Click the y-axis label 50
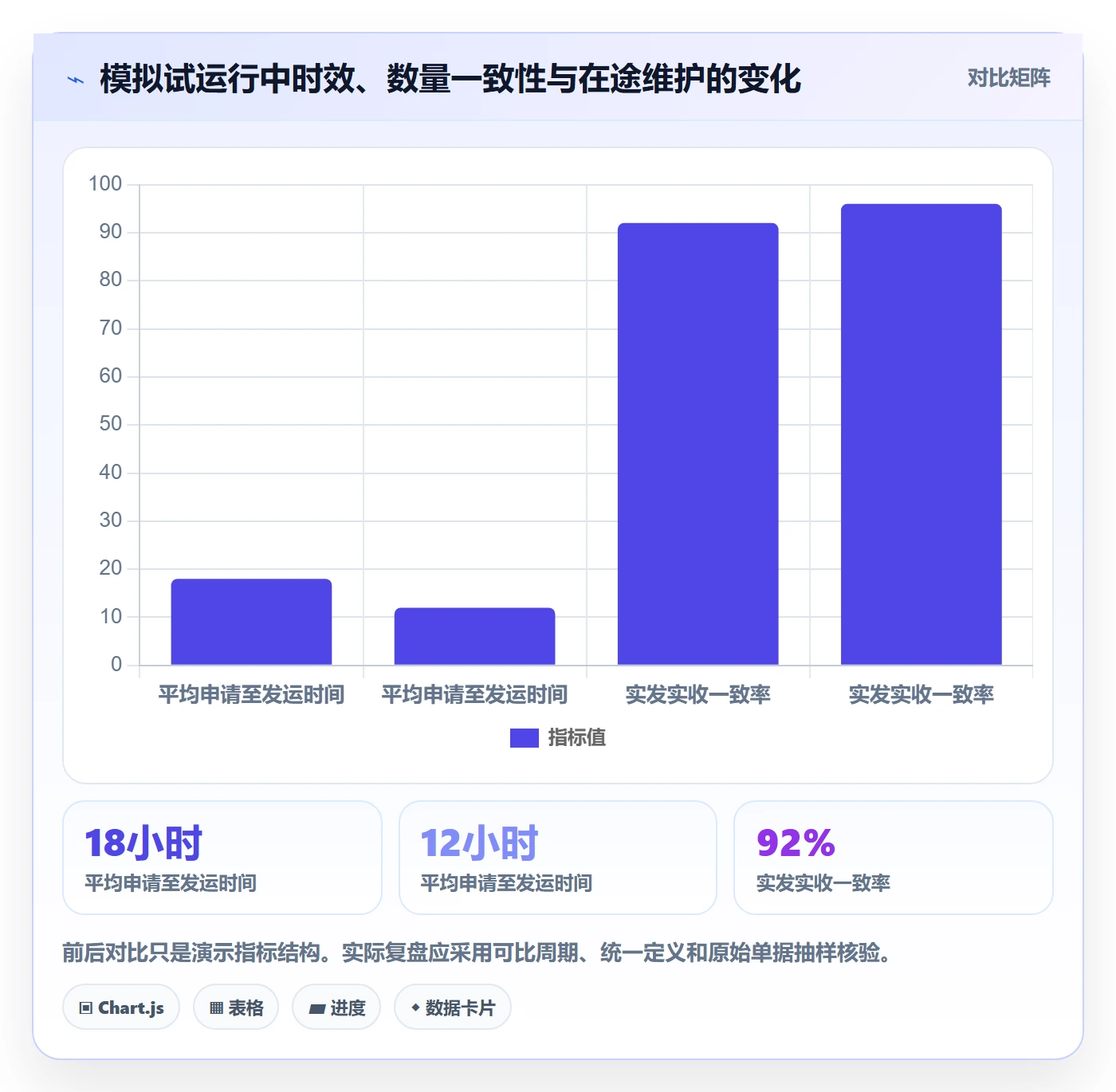Viewport: 1116px width, 1092px height. pos(111,424)
